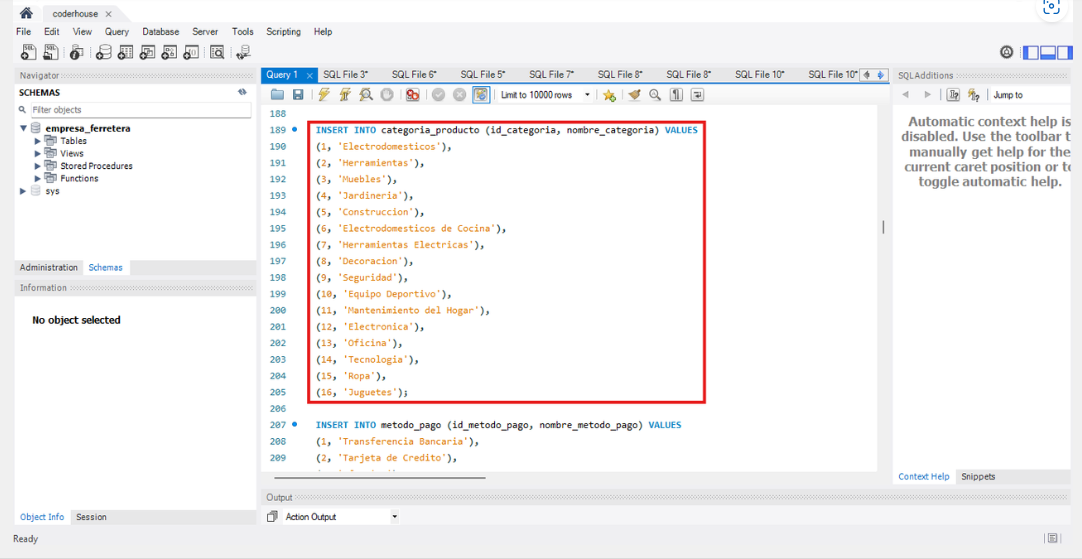Switch to SQL File 3 tab
This screenshot has height=559, width=1082.
tap(346, 75)
